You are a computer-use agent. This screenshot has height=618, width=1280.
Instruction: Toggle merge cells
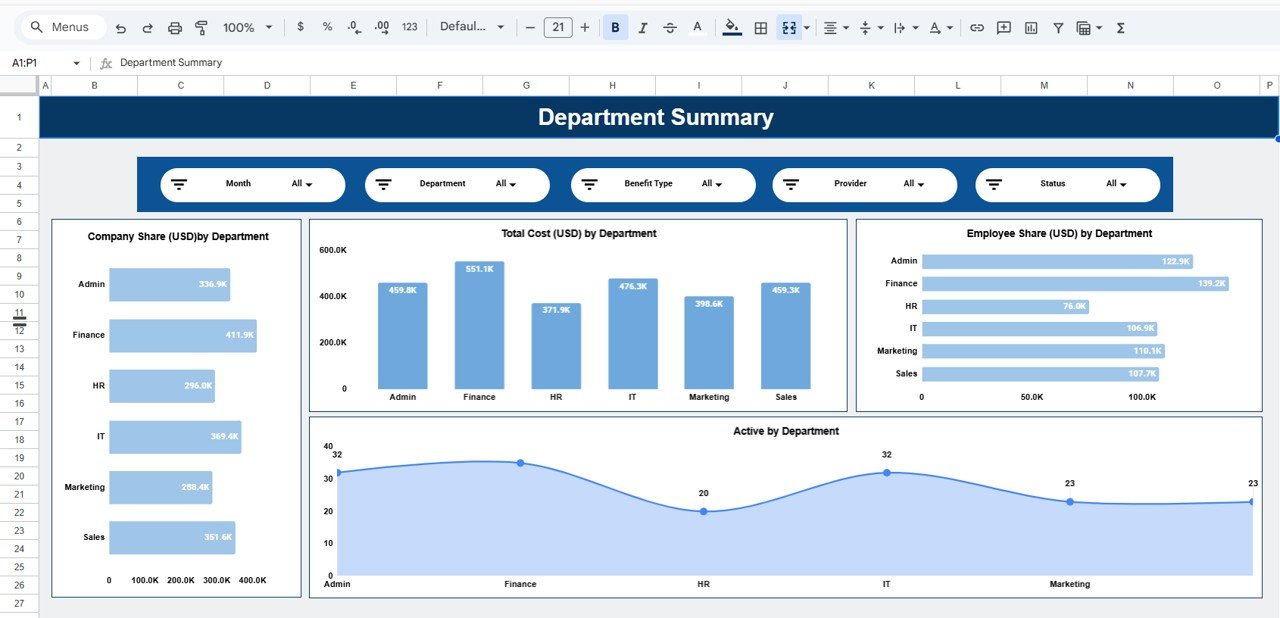tap(790, 27)
